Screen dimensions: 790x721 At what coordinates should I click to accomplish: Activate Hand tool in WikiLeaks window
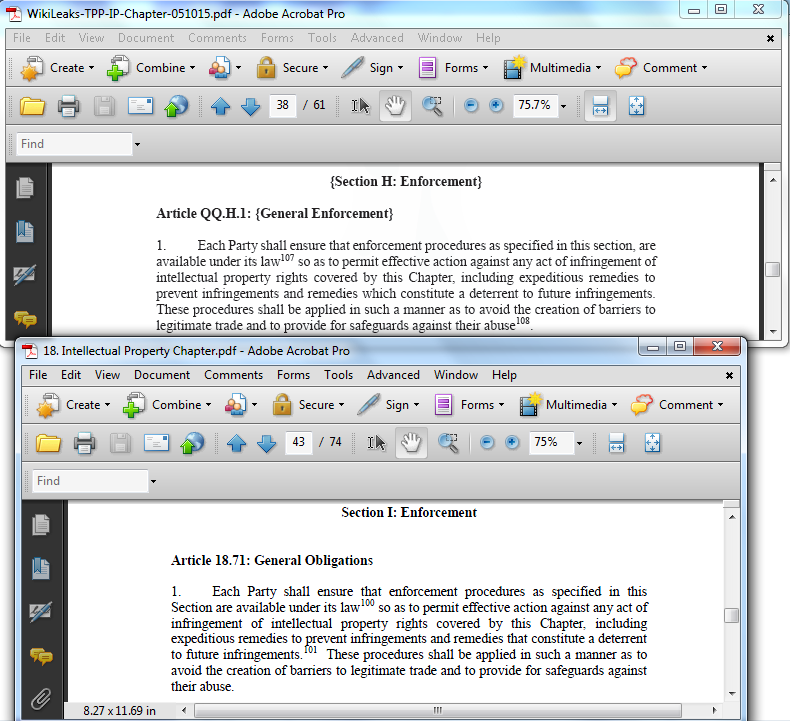coord(396,106)
